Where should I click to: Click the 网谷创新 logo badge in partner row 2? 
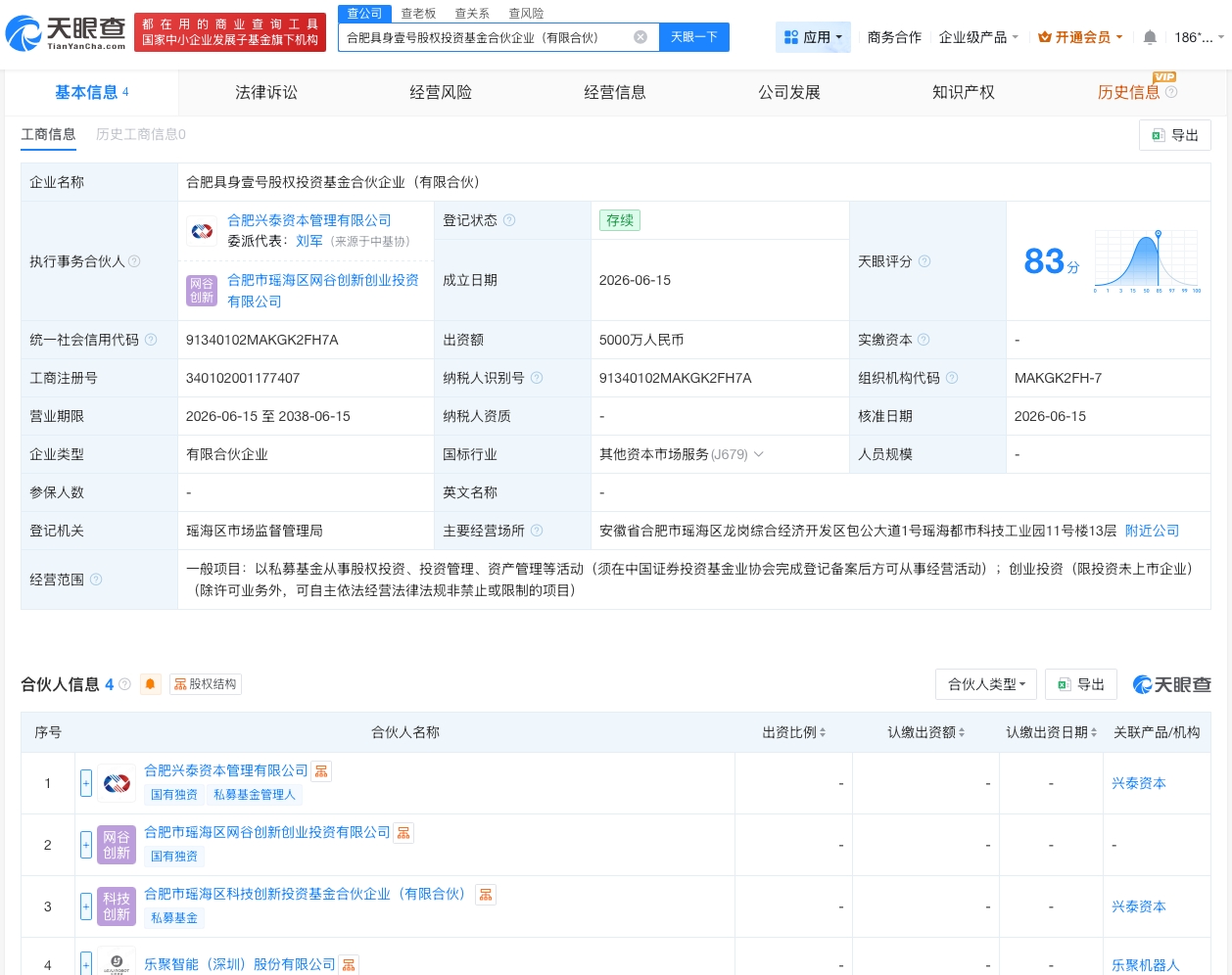click(117, 845)
